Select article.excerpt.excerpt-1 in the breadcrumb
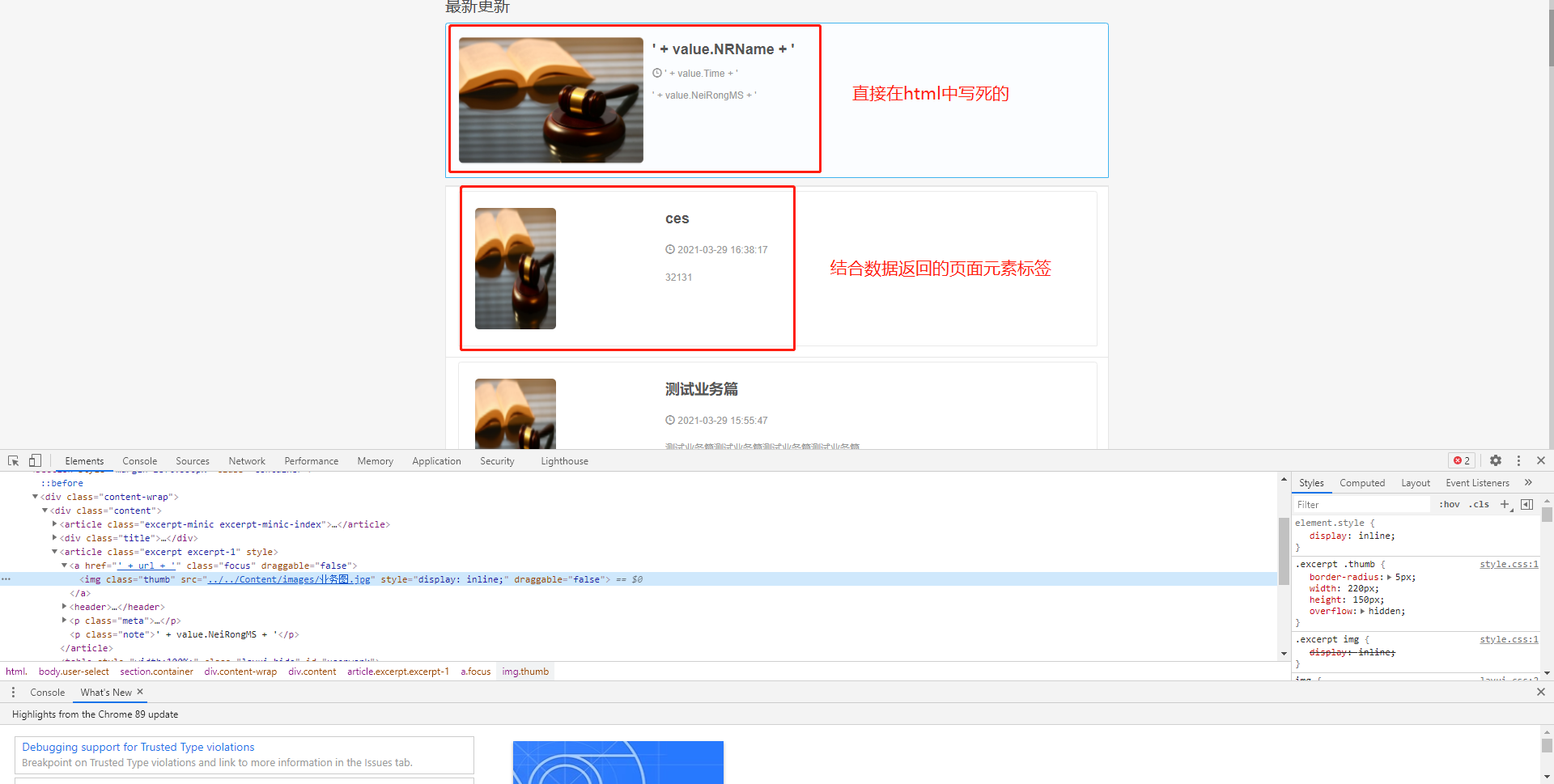This screenshot has width=1554, height=784. click(x=397, y=671)
